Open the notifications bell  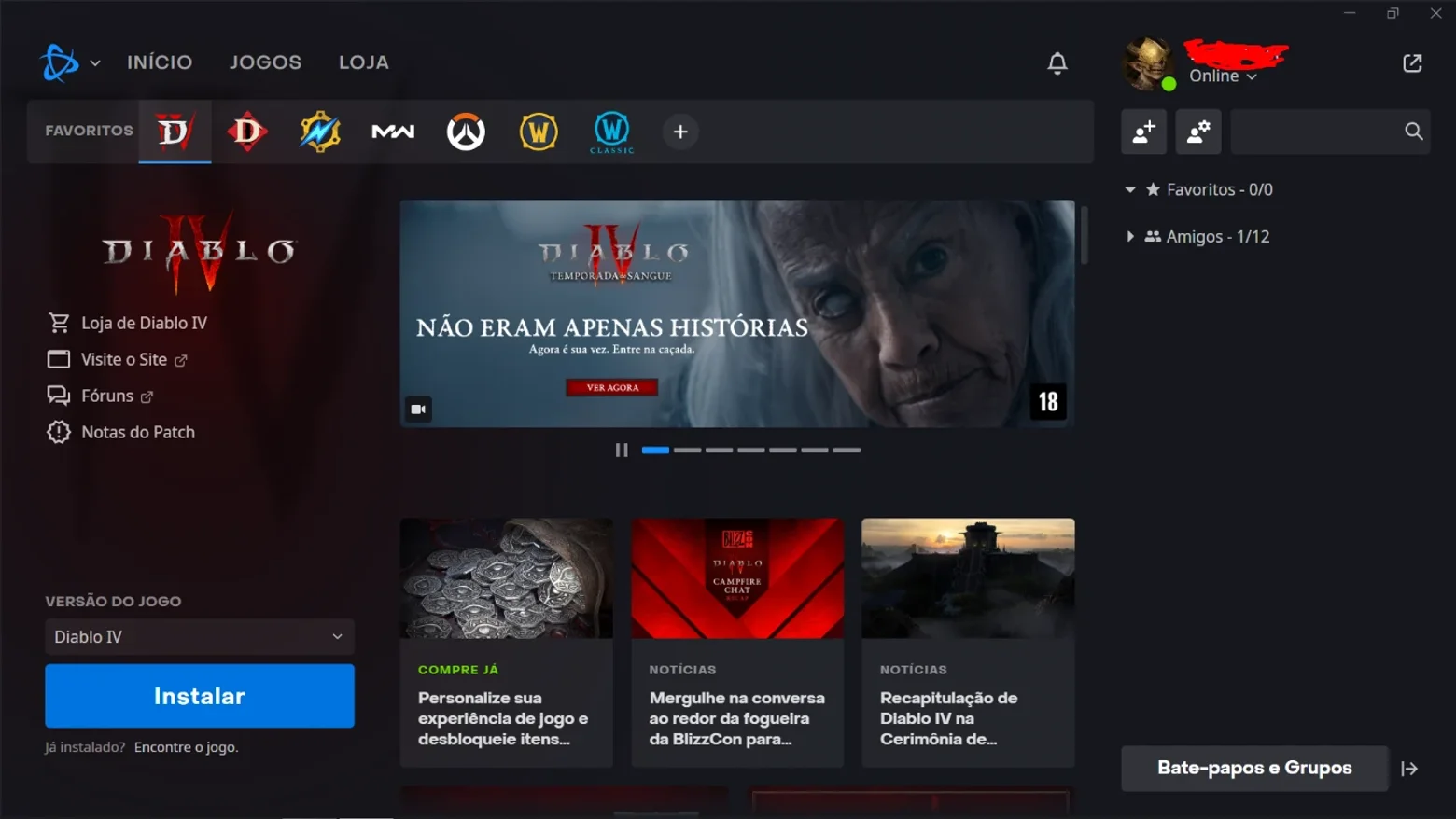(1057, 62)
